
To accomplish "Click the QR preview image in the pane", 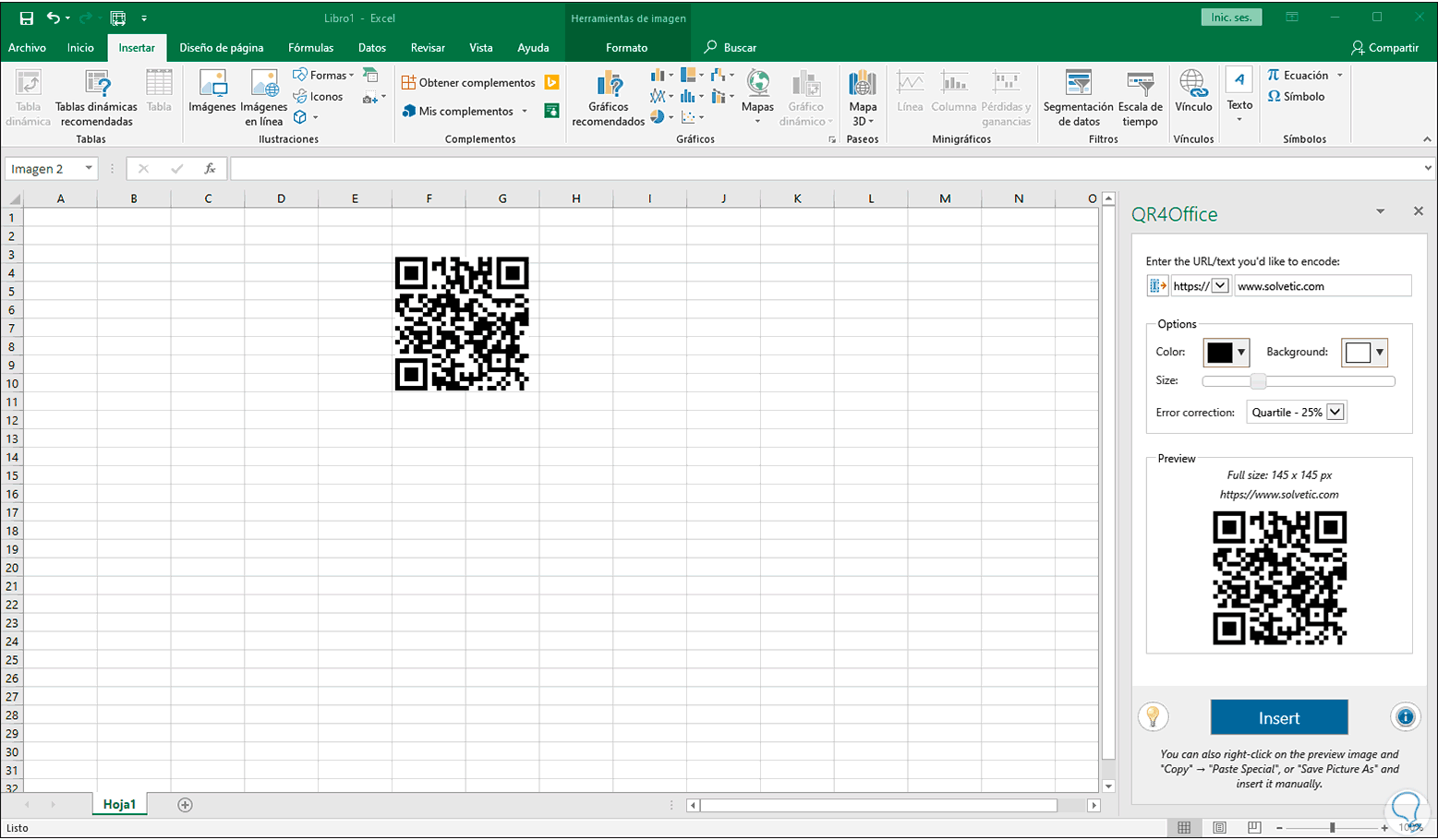I will point(1279,579).
